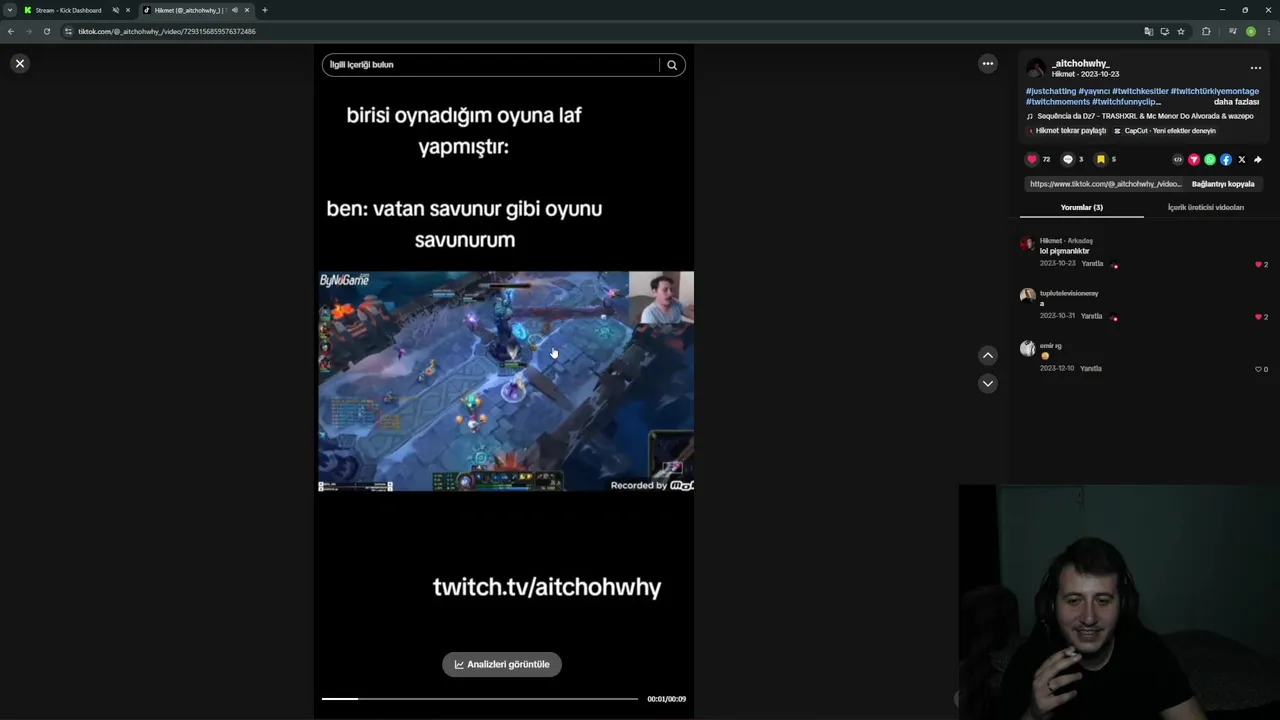
Task: Close the Kick Dashboard browser tab
Action: click(x=128, y=10)
